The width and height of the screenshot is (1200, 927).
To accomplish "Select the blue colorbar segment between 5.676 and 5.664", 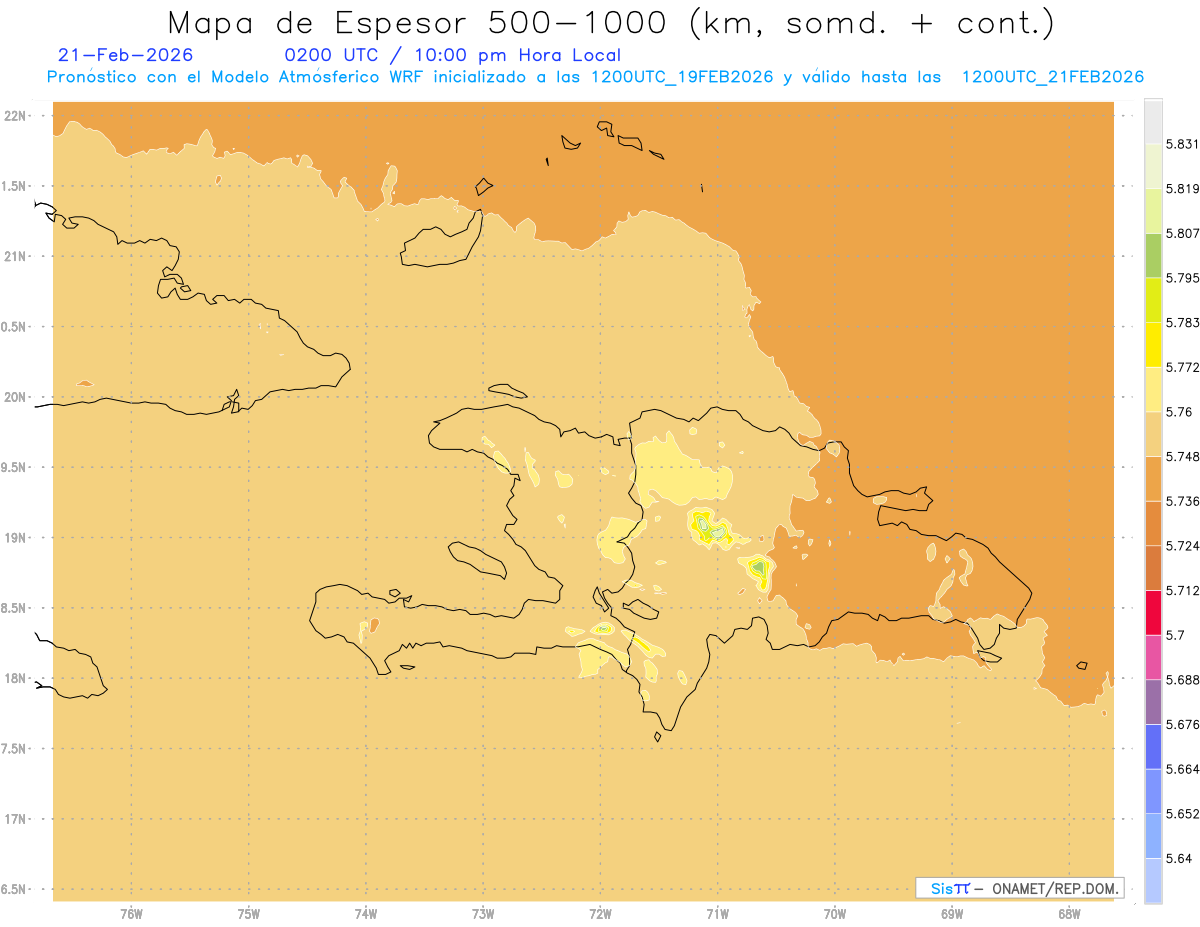I will (1153, 746).
